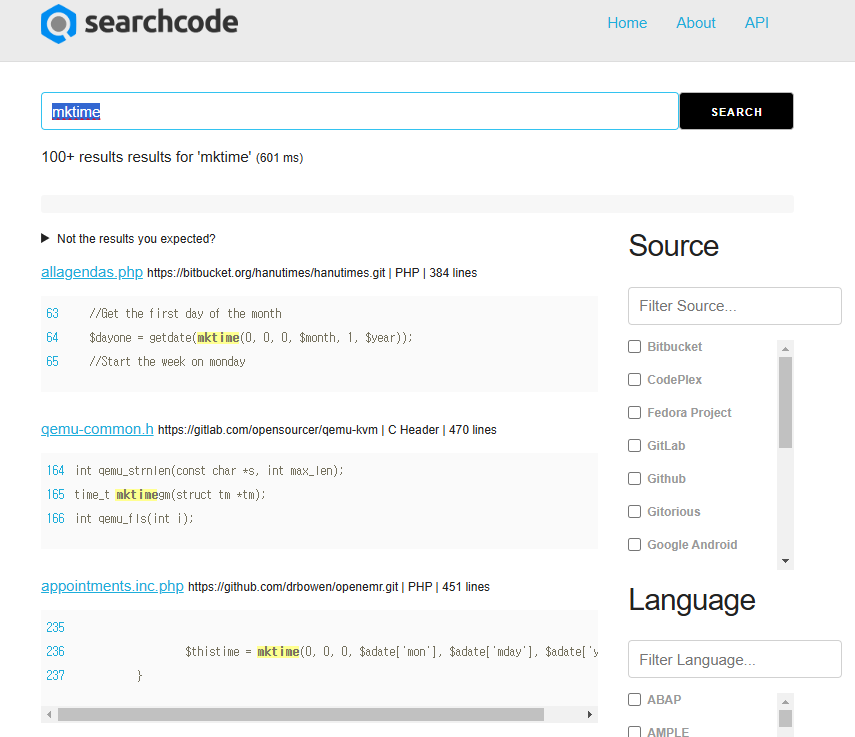855x737 pixels.
Task: Click the highlighted mktime in the mktimegm line
Action: click(x=137, y=495)
